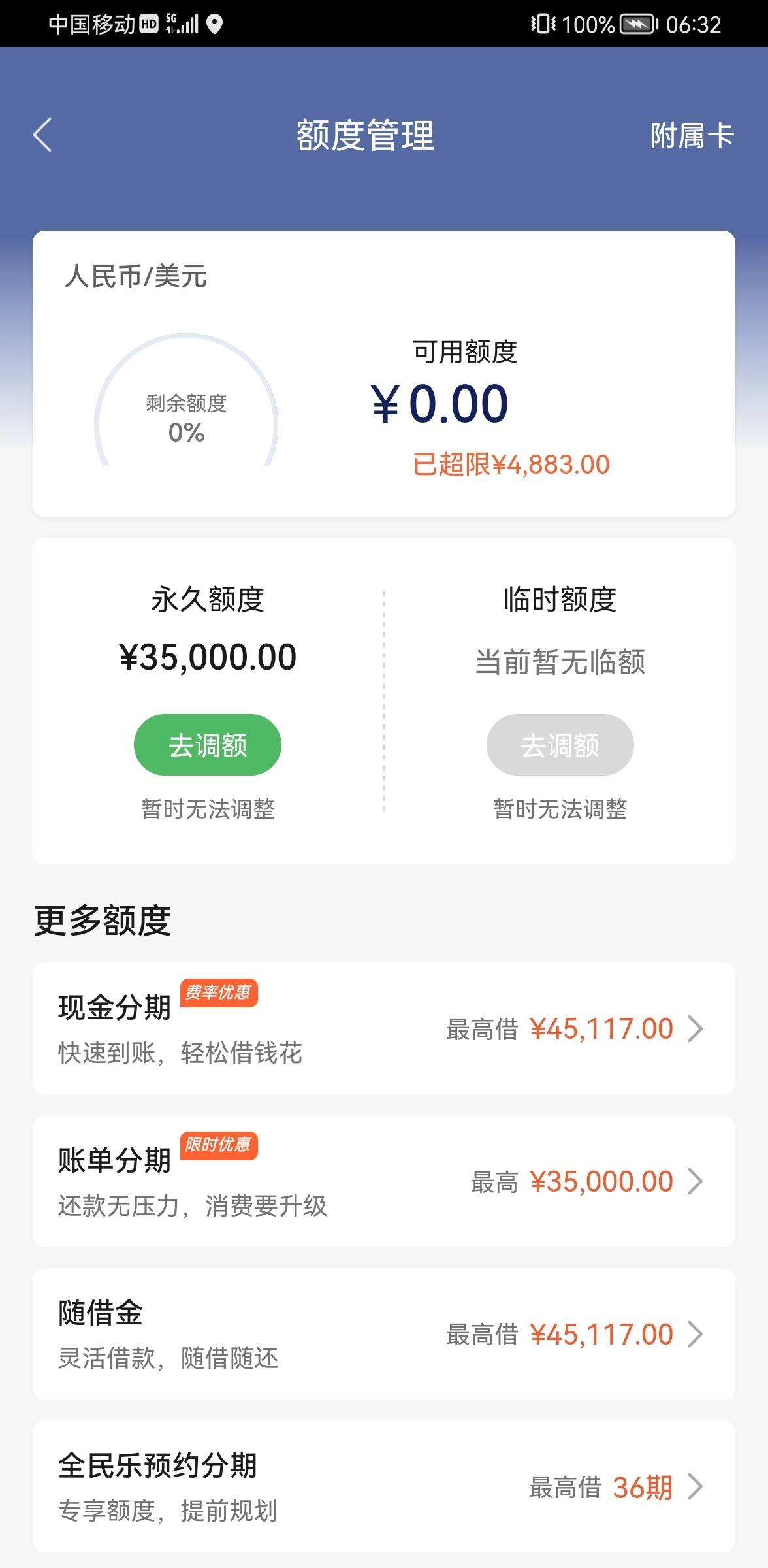
Task: Tap the 限时优惠 badge icon
Action: 219,1145
